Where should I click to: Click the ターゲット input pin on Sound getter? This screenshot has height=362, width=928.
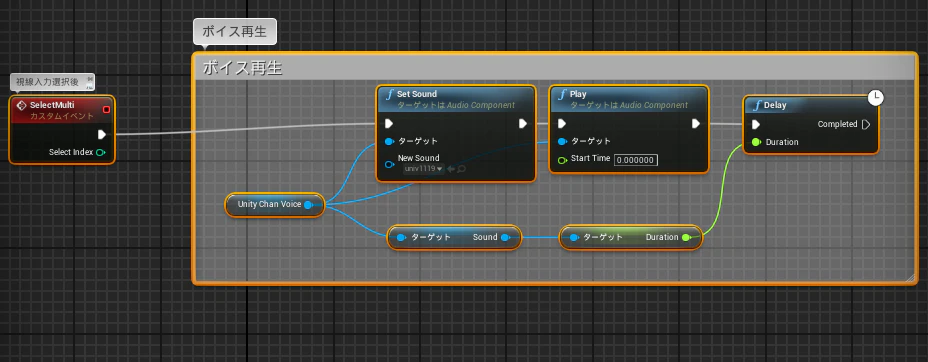pyautogui.click(x=401, y=237)
